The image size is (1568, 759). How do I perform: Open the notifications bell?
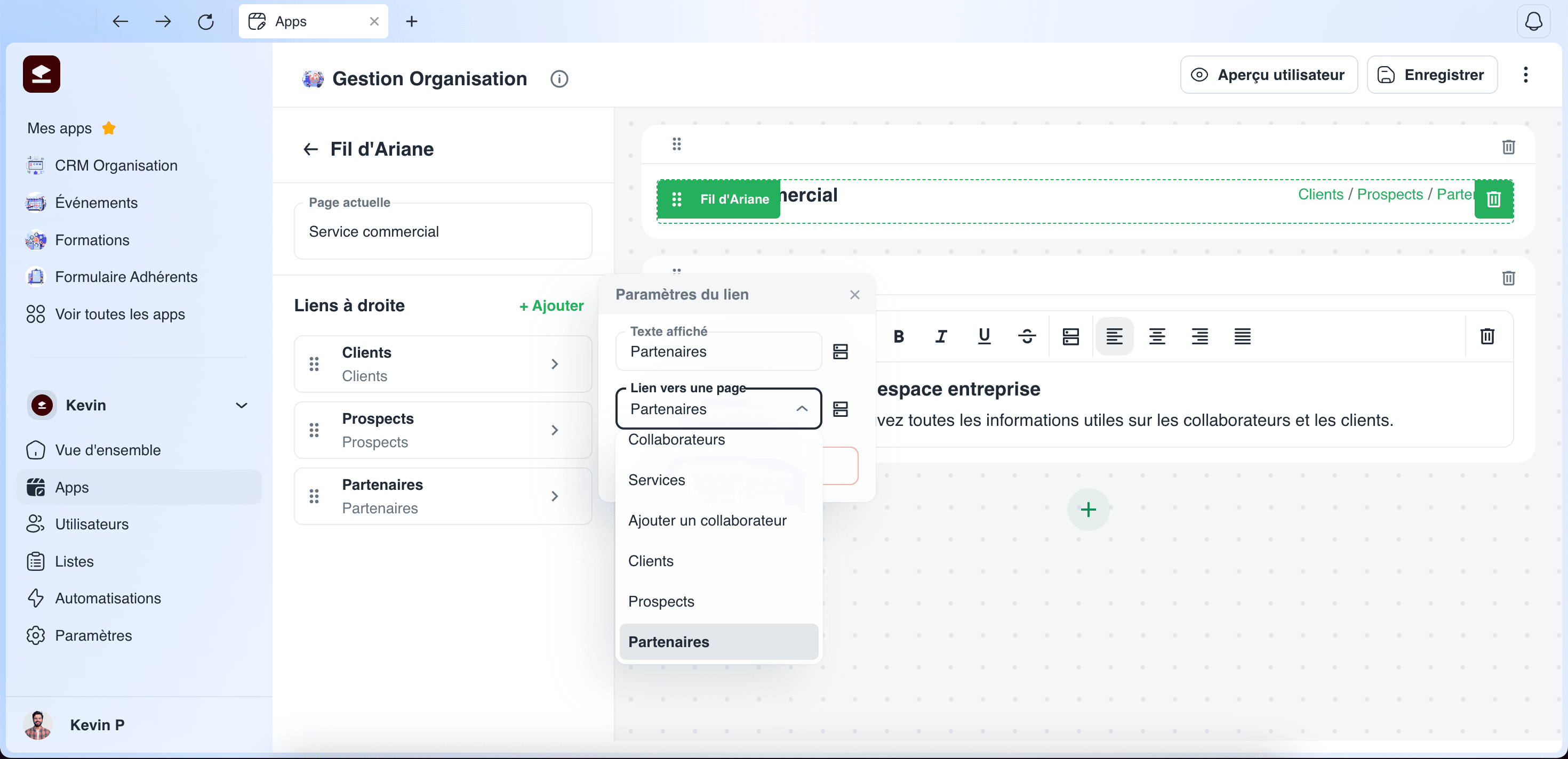tap(1533, 21)
